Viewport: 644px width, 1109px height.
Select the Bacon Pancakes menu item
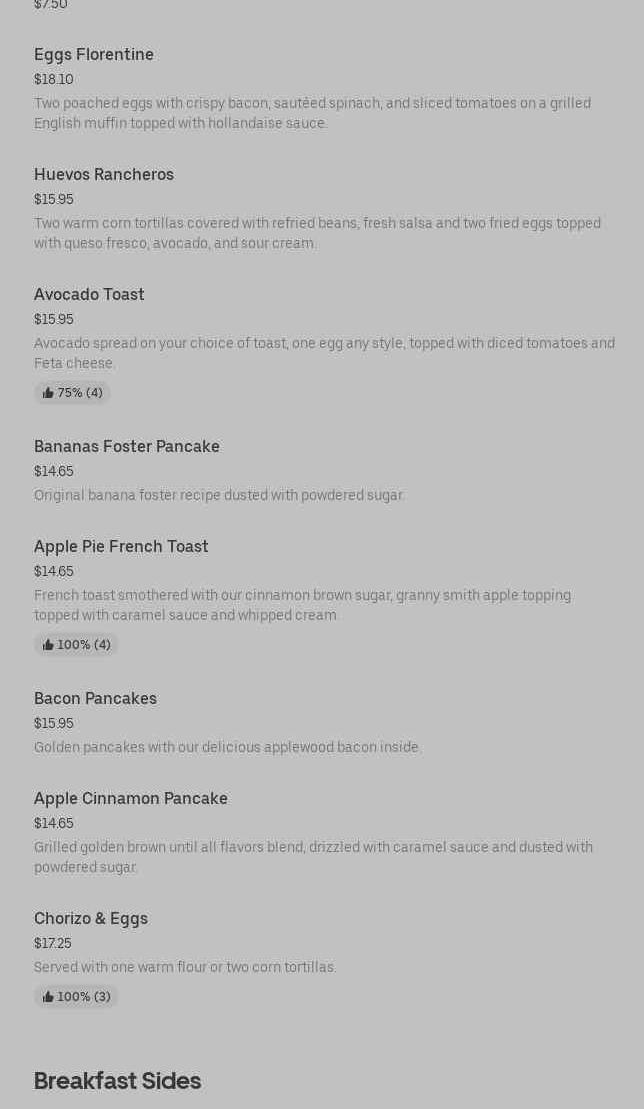(95, 698)
